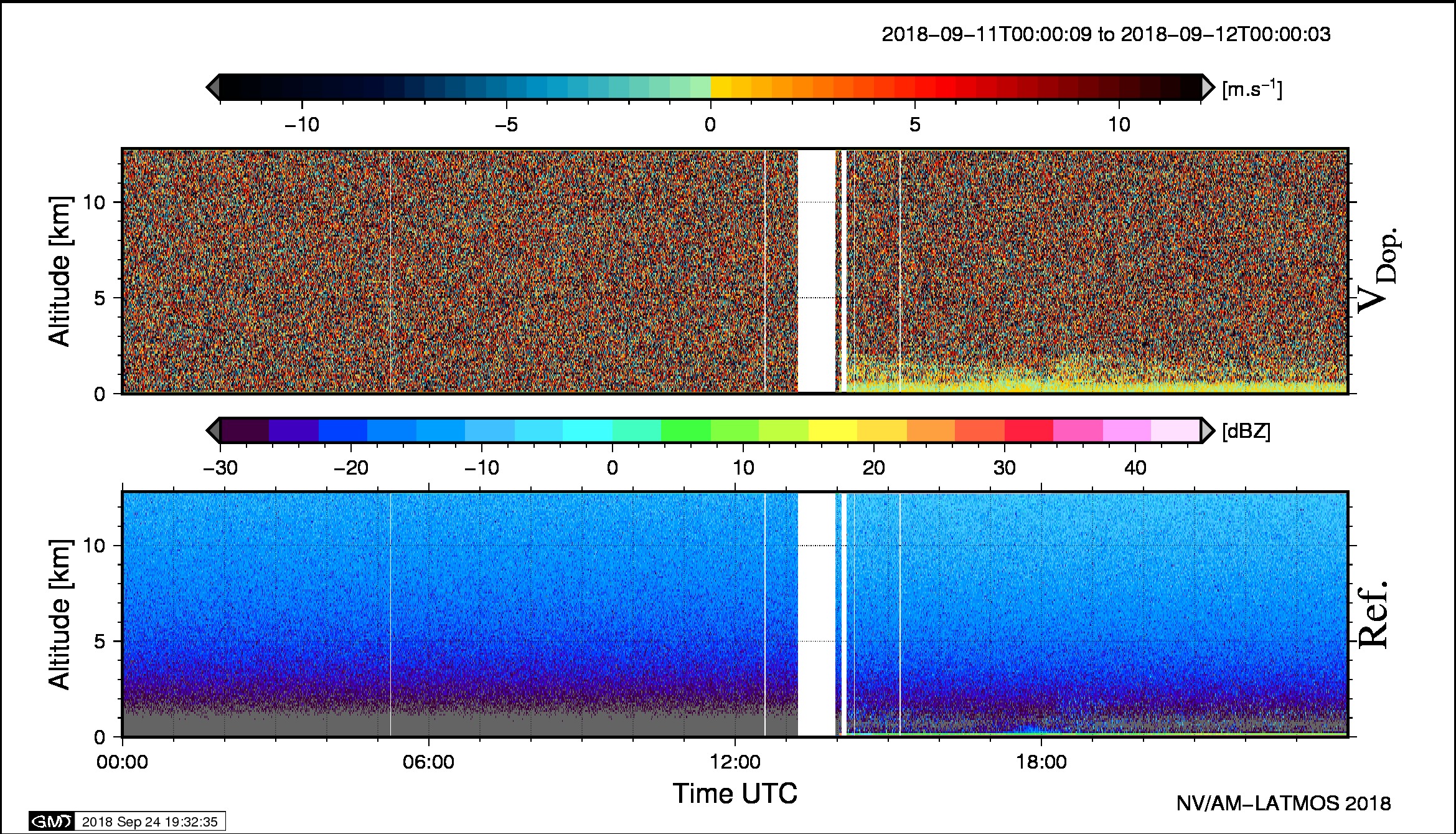Select the yellow swatch at 0 m/s
Viewport: 1456px width, 834px height.
(x=721, y=87)
